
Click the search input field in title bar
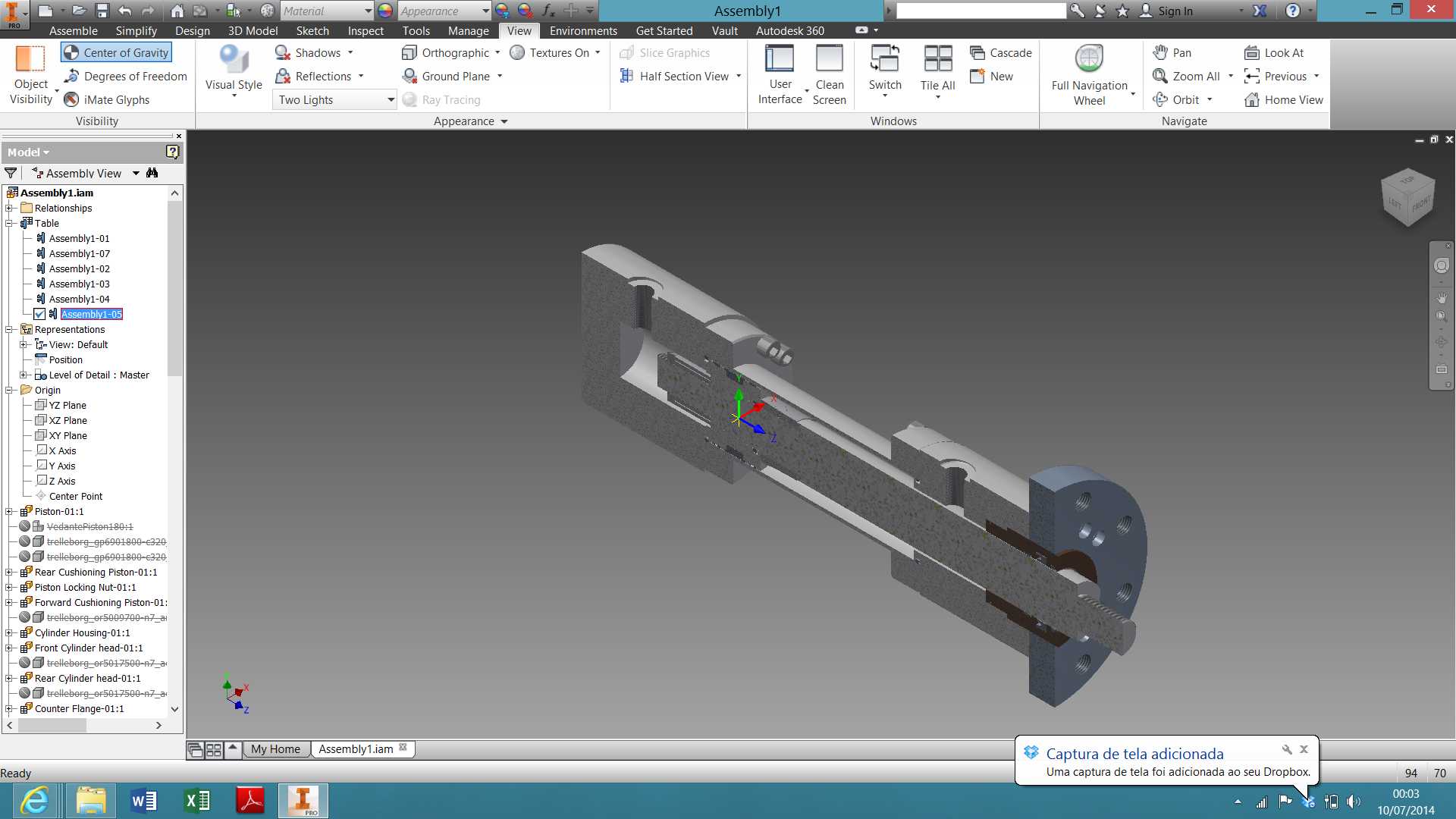pyautogui.click(x=981, y=11)
